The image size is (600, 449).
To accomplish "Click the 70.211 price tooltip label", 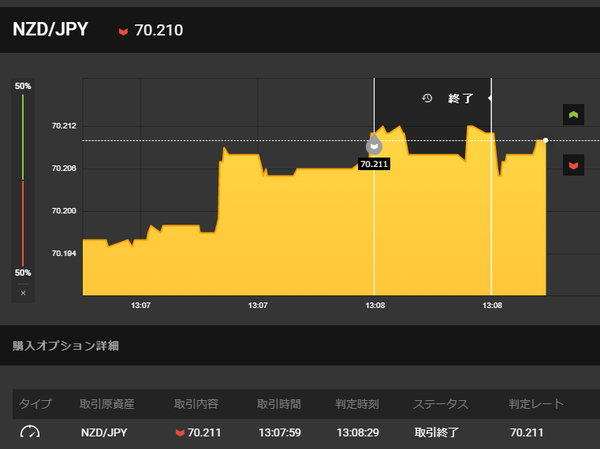I will 374,164.
